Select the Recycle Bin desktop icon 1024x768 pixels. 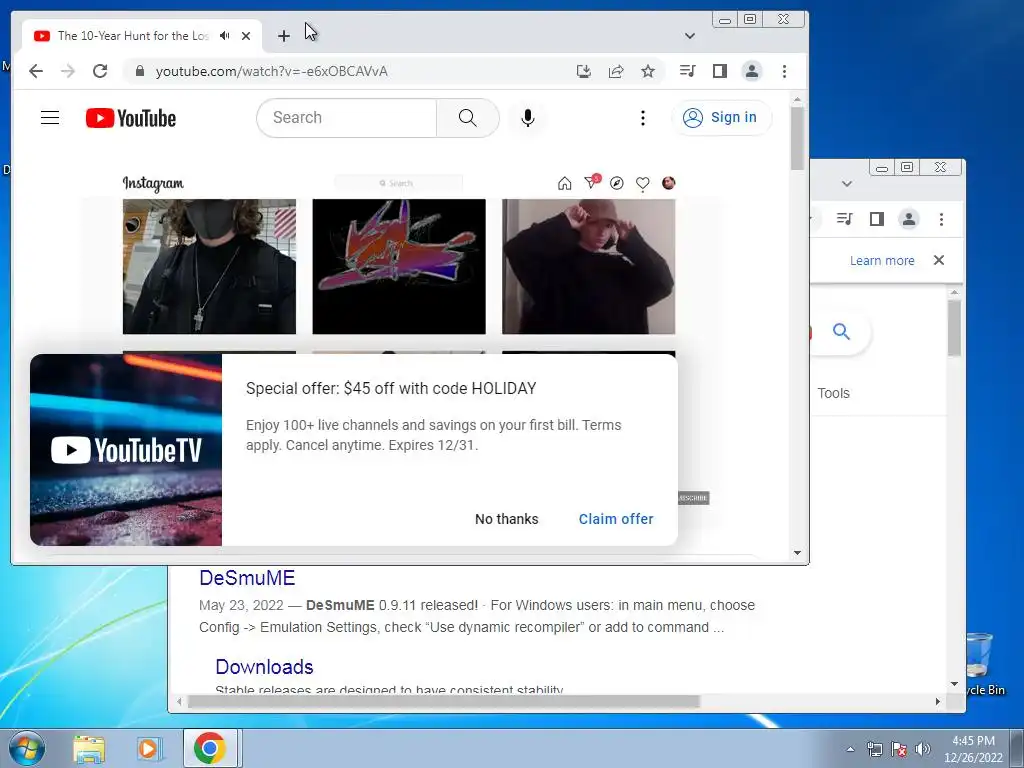pos(980,664)
